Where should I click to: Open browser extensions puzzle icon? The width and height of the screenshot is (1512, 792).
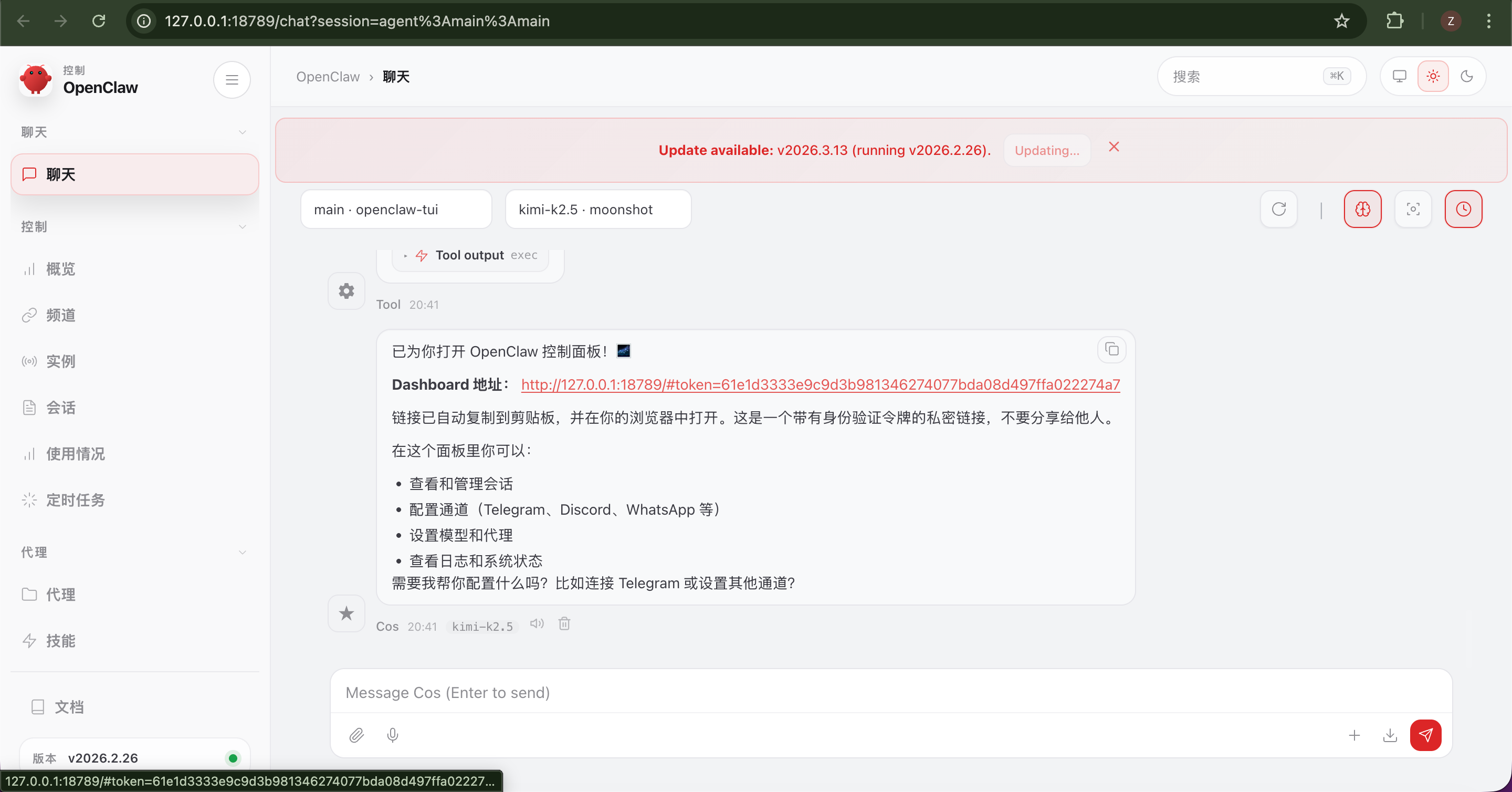tap(1395, 21)
